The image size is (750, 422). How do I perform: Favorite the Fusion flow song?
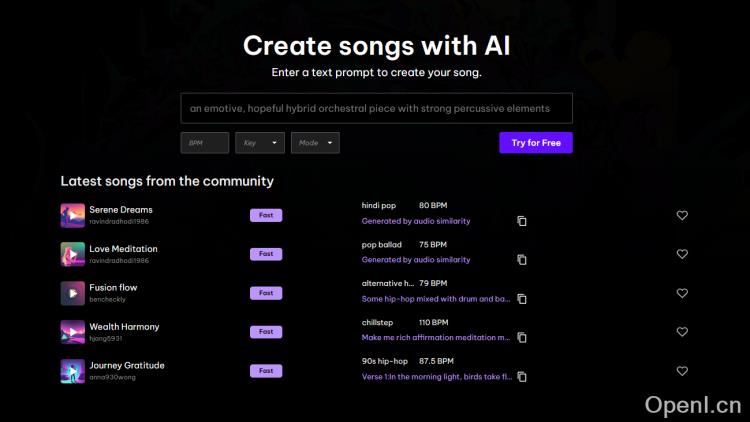pyautogui.click(x=682, y=293)
